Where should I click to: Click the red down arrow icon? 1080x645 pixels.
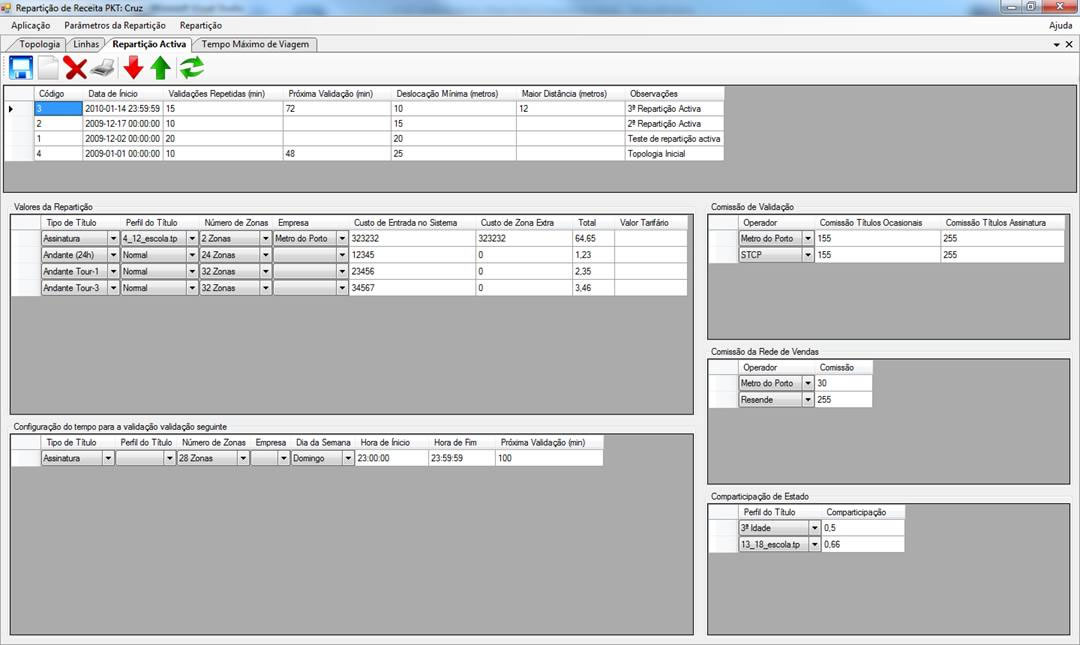click(133, 68)
